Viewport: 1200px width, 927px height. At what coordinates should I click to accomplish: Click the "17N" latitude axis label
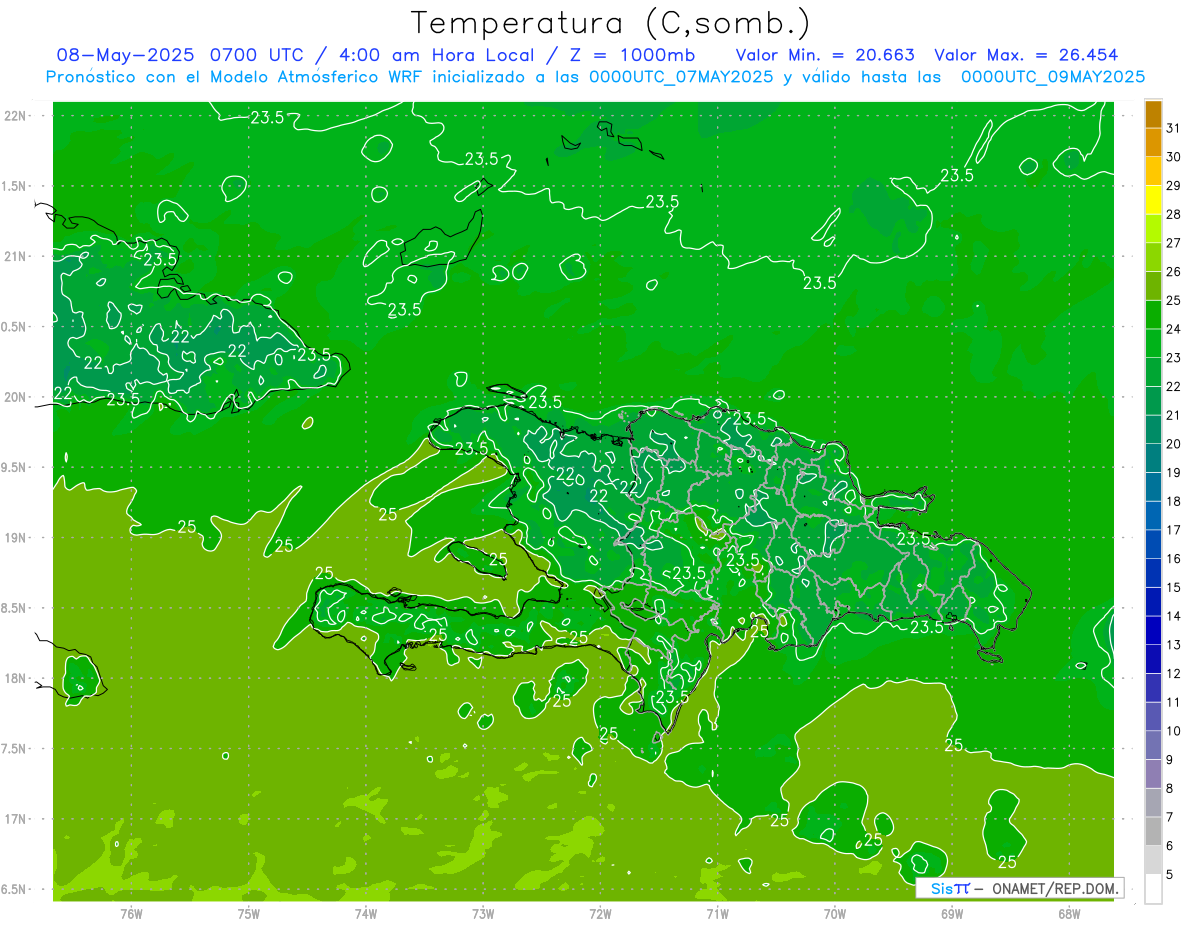(x=17, y=819)
